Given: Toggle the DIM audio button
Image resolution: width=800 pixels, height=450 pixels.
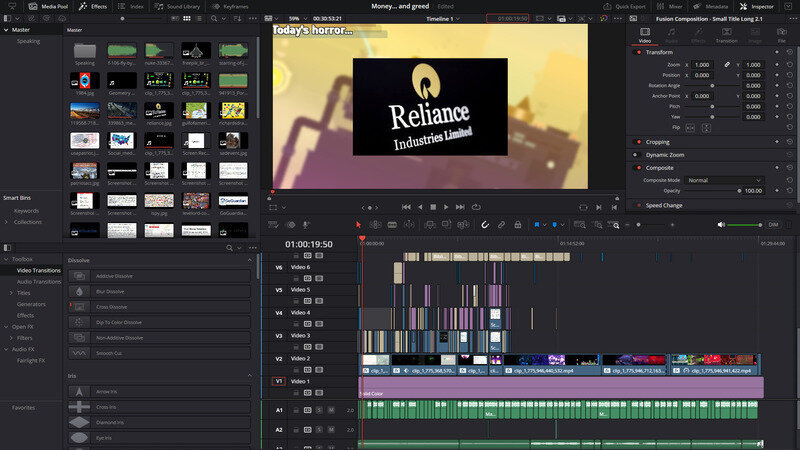Looking at the screenshot, I should click(773, 224).
